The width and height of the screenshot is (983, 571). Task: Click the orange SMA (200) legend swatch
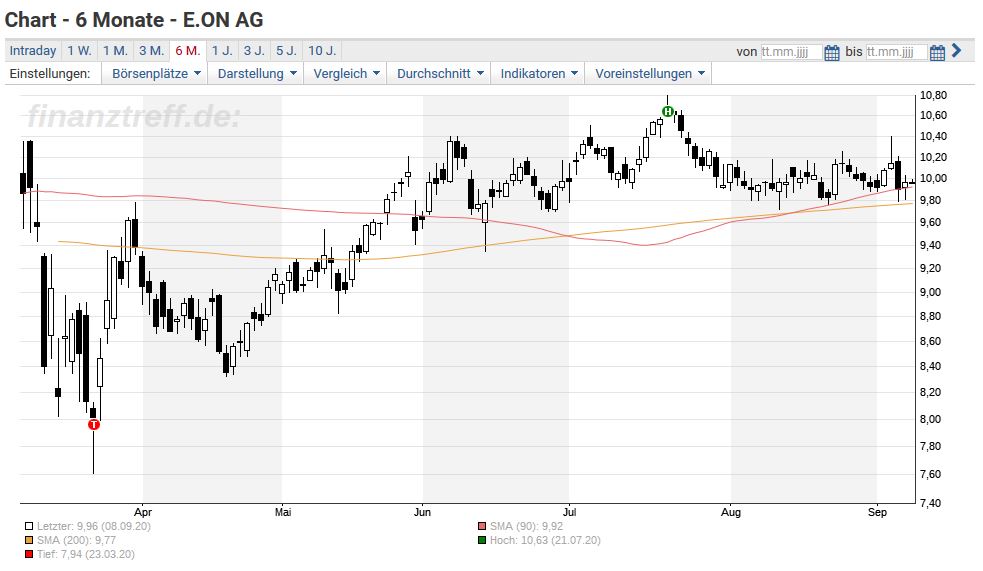(x=29, y=540)
